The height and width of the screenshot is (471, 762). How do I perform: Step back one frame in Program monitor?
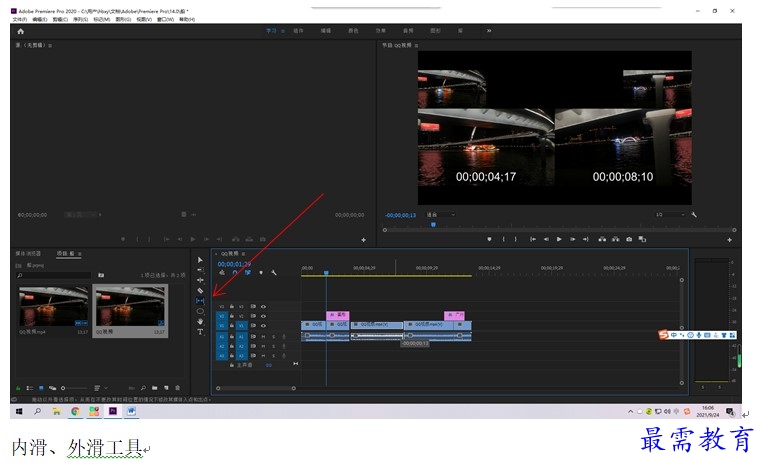tap(546, 239)
